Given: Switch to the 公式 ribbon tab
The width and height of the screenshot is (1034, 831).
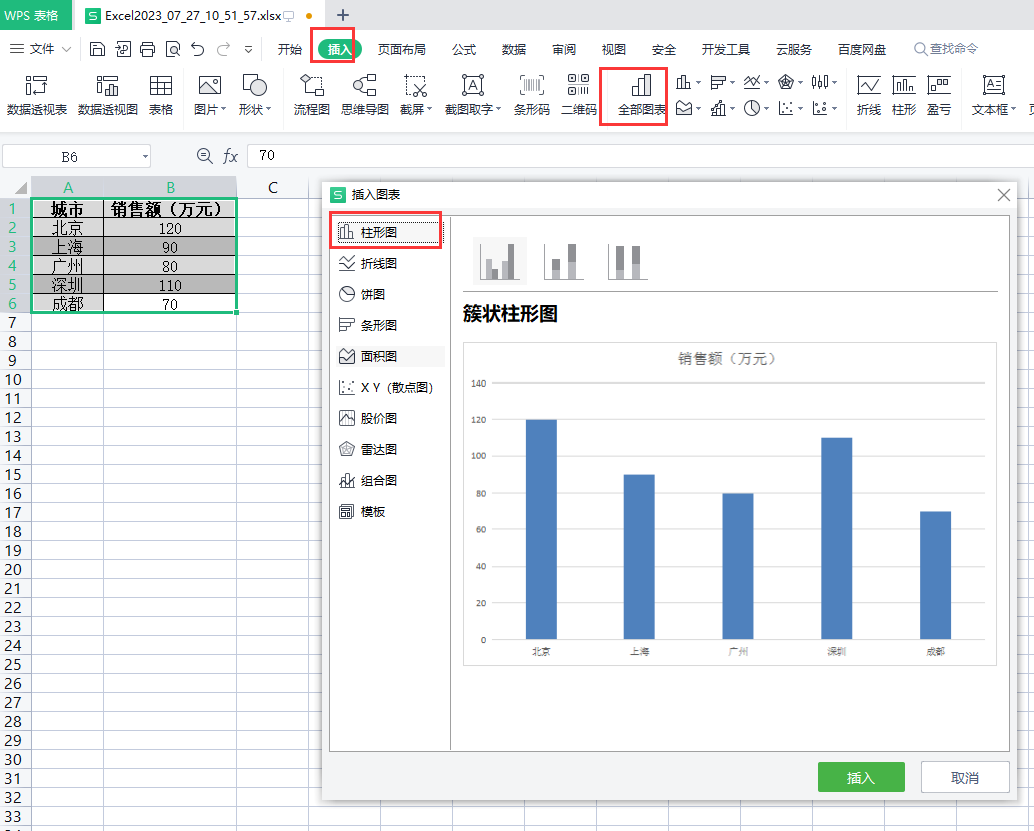Looking at the screenshot, I should [x=464, y=49].
